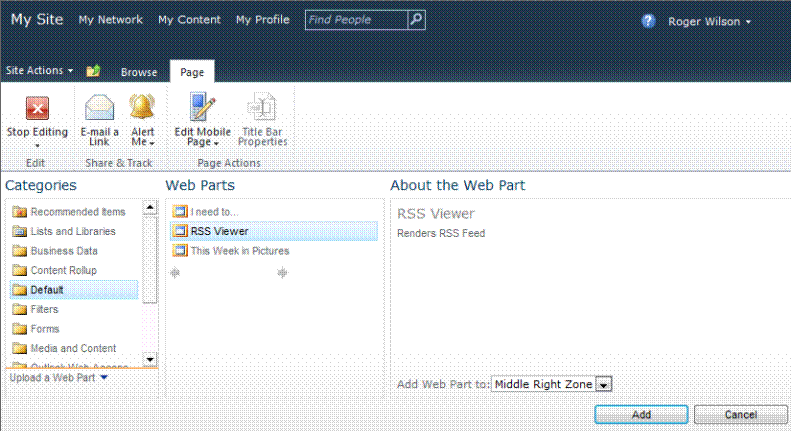Image resolution: width=793 pixels, height=432 pixels.
Task: Click the Alert Me bell icon
Action: pyautogui.click(x=142, y=107)
